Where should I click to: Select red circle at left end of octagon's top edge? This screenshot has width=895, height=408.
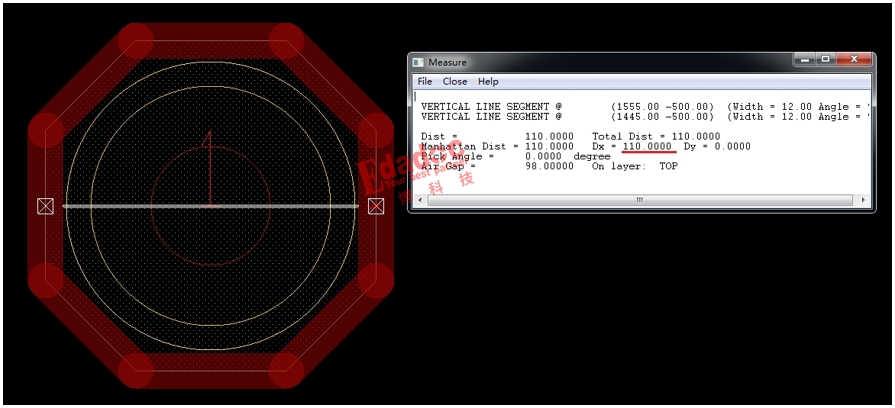(x=135, y=40)
